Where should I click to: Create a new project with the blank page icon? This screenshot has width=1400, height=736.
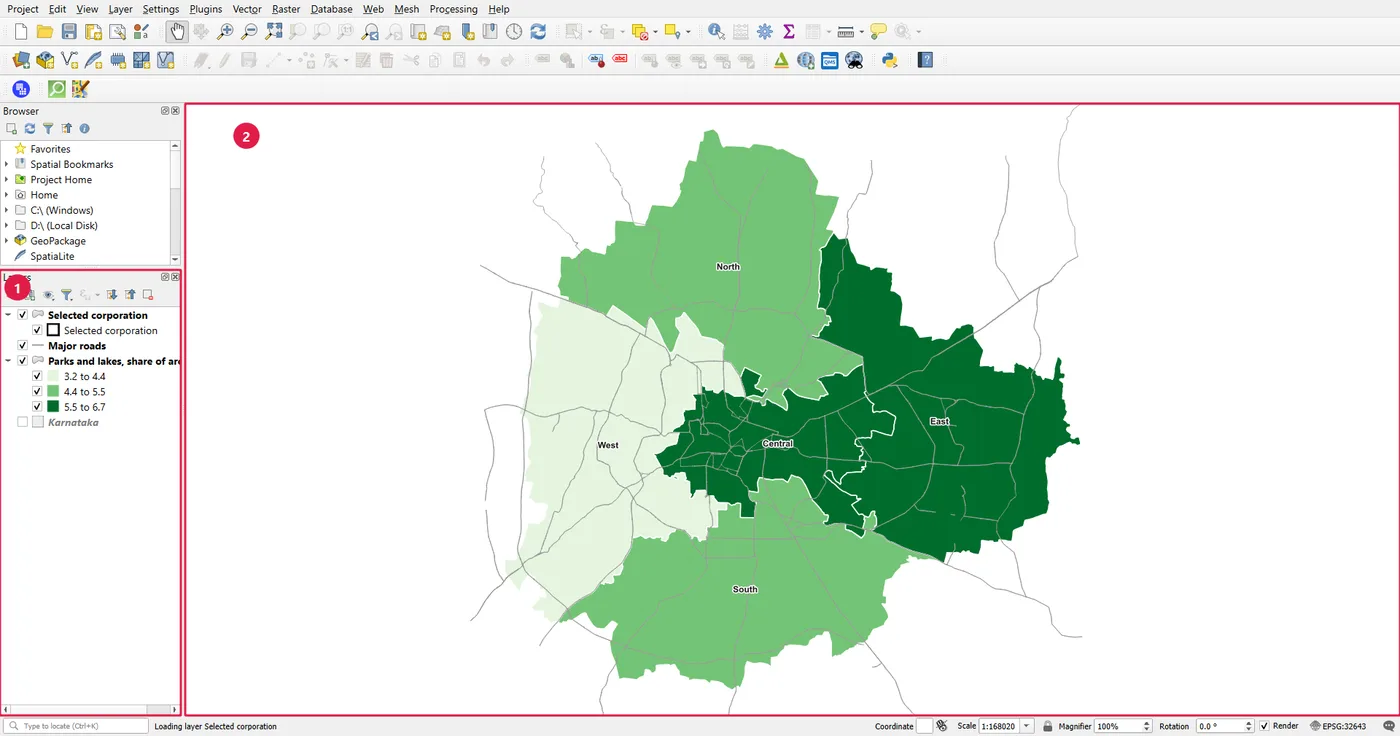[x=20, y=32]
